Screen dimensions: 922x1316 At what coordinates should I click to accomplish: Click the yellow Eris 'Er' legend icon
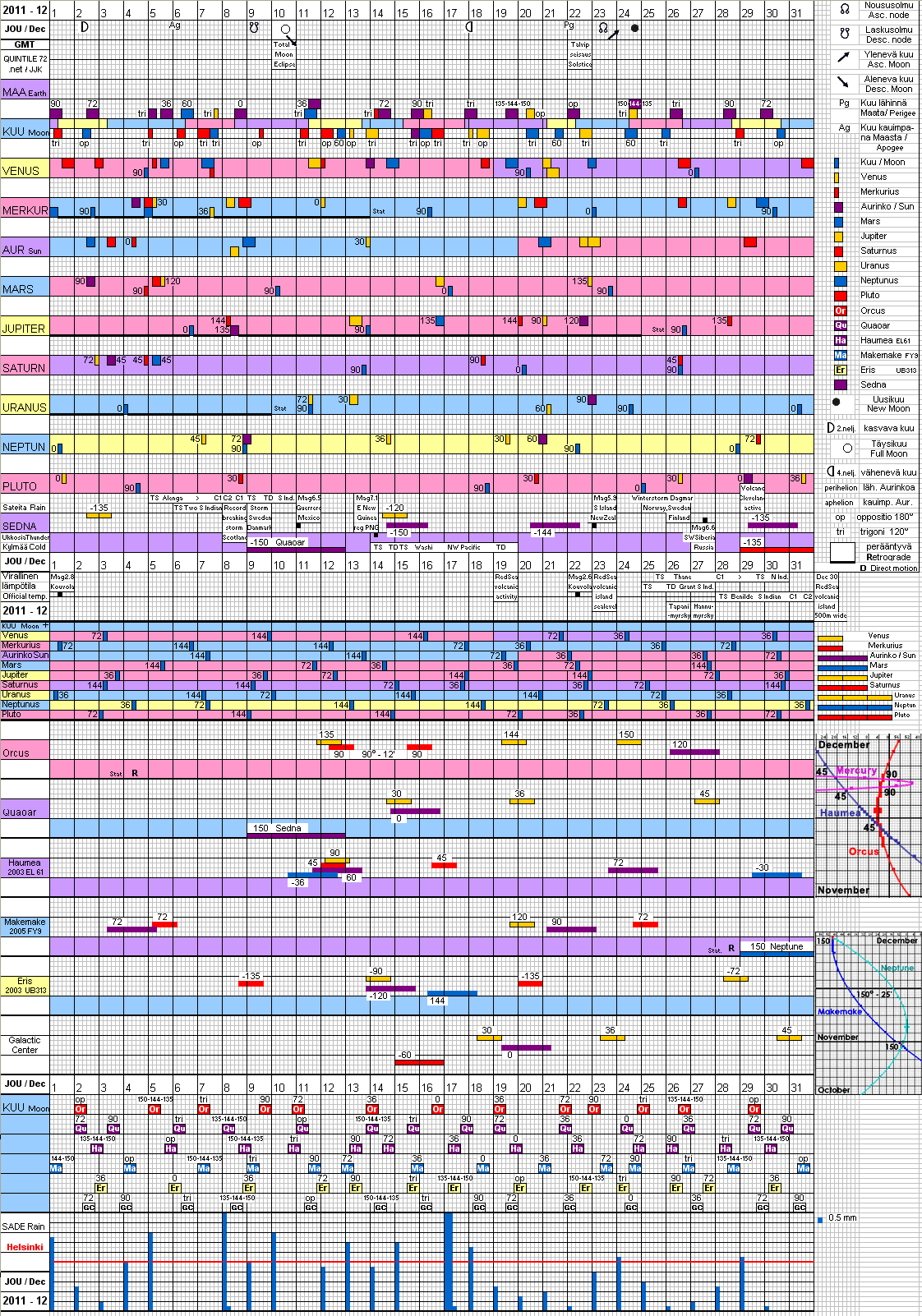840,370
